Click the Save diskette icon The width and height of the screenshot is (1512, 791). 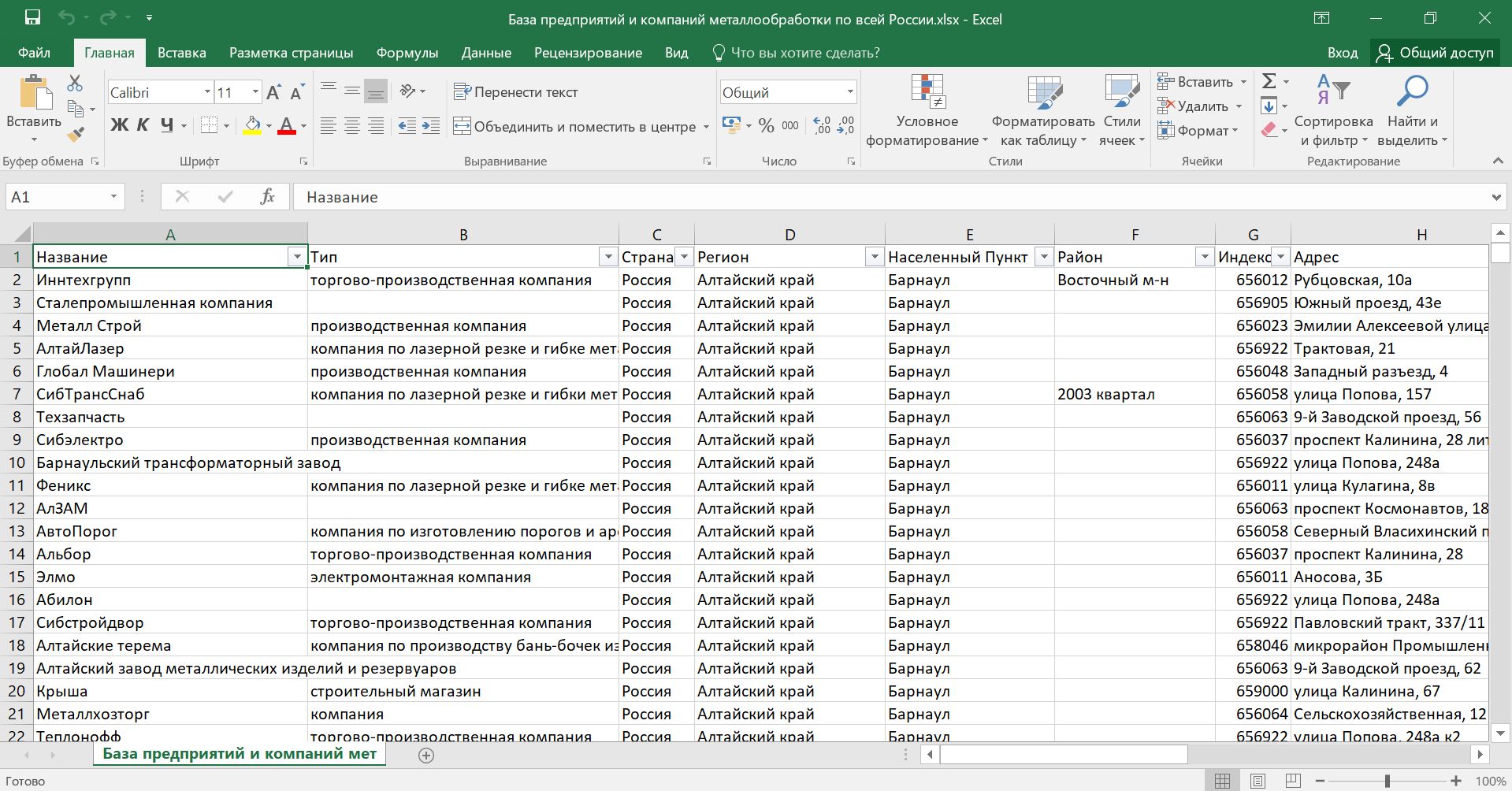(x=32, y=18)
